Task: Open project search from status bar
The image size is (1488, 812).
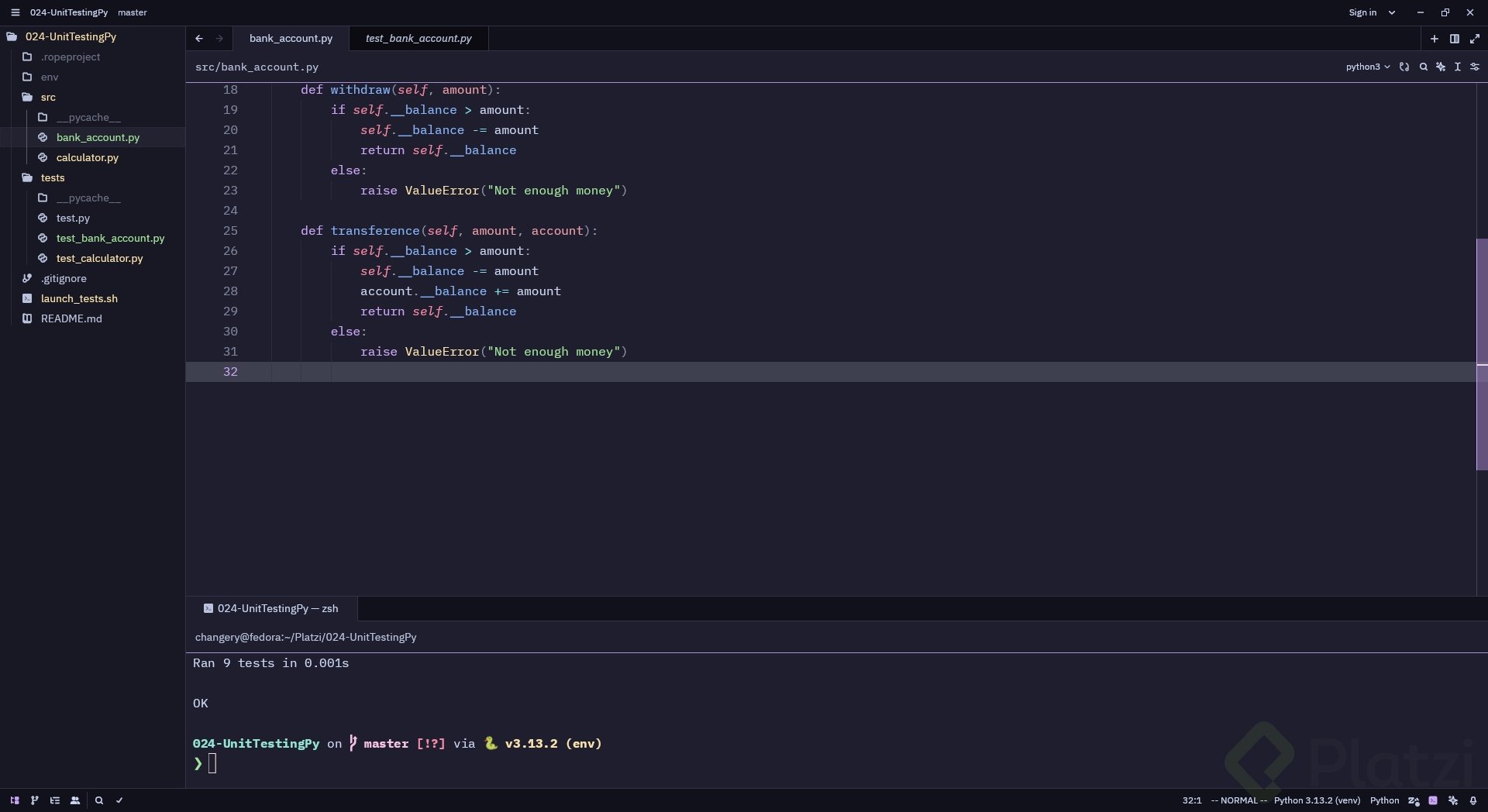Action: 99,800
